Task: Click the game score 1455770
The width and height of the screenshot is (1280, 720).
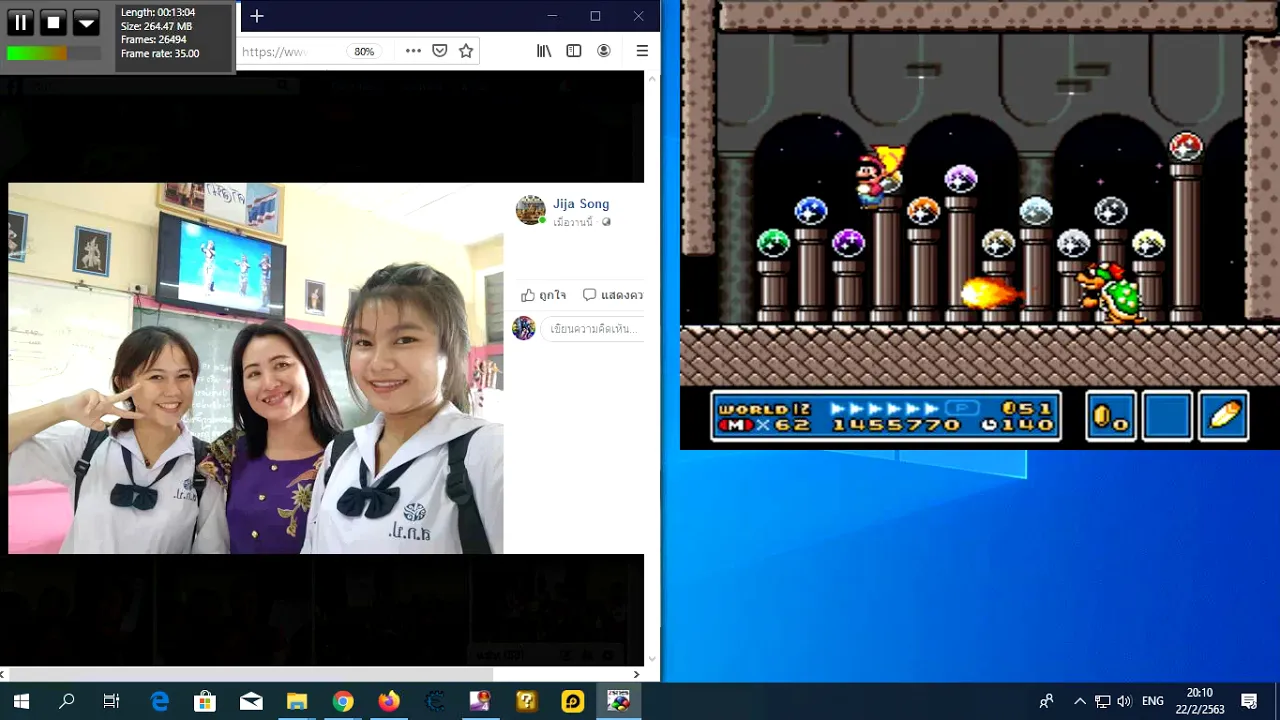Action: point(895,425)
